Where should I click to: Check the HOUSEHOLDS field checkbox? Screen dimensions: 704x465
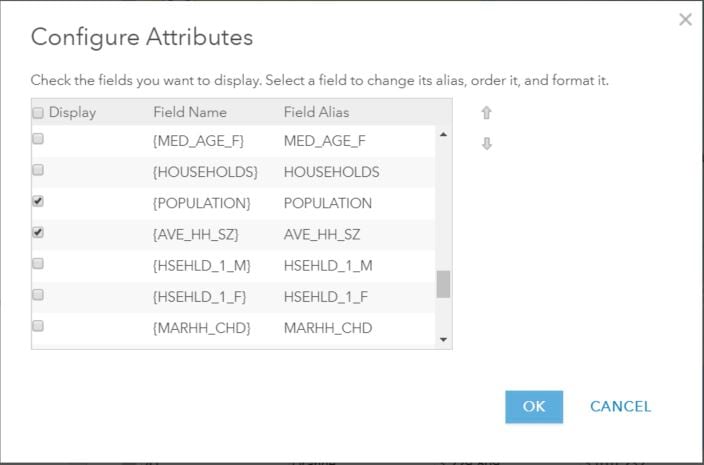pos(38,171)
